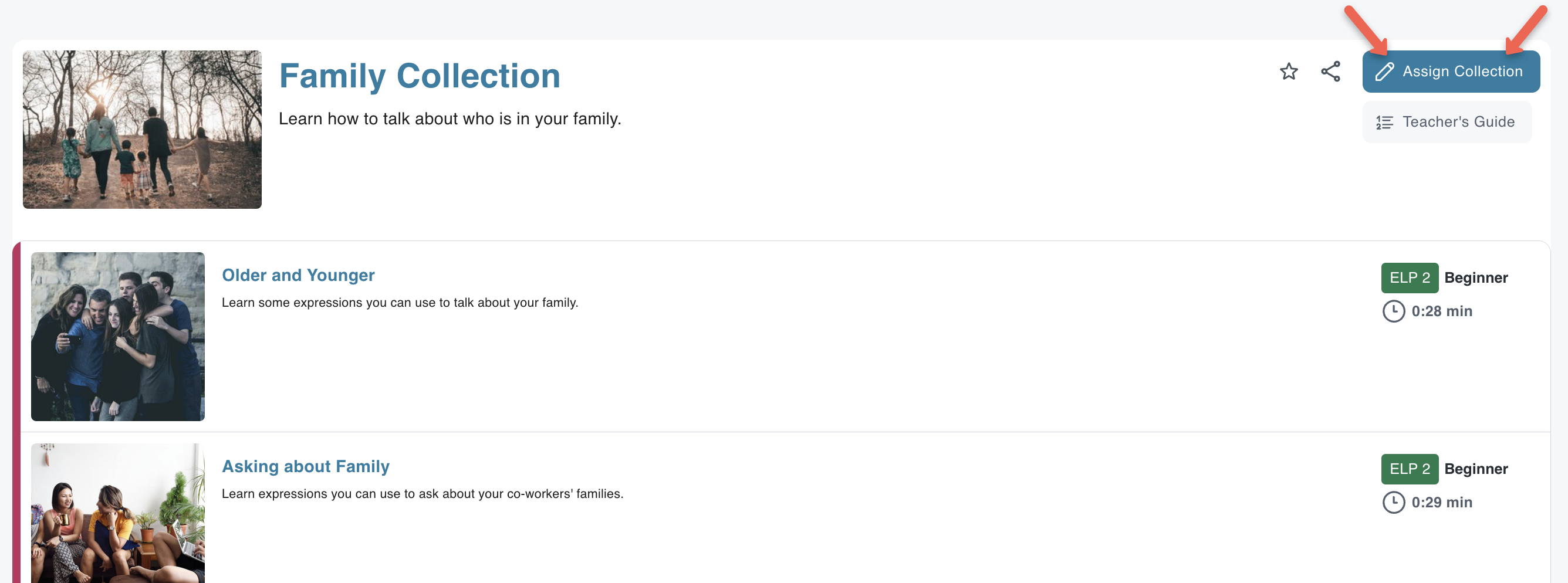Assign Collection button
The image size is (1568, 583).
click(1451, 72)
